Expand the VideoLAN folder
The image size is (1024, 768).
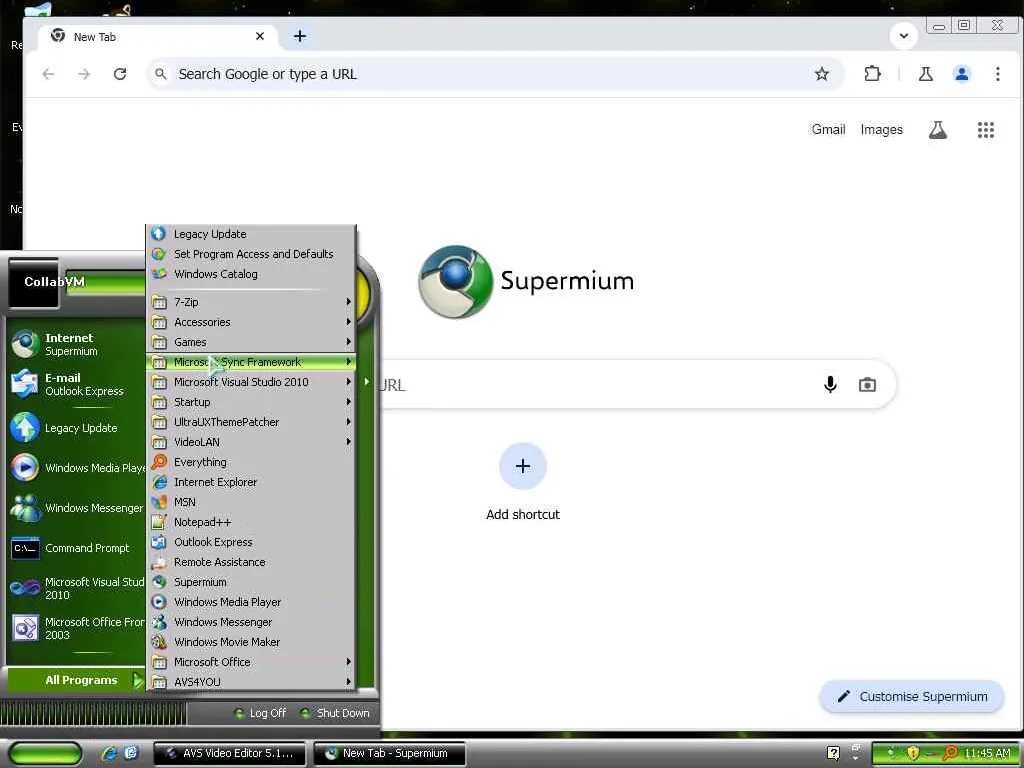click(x=251, y=442)
